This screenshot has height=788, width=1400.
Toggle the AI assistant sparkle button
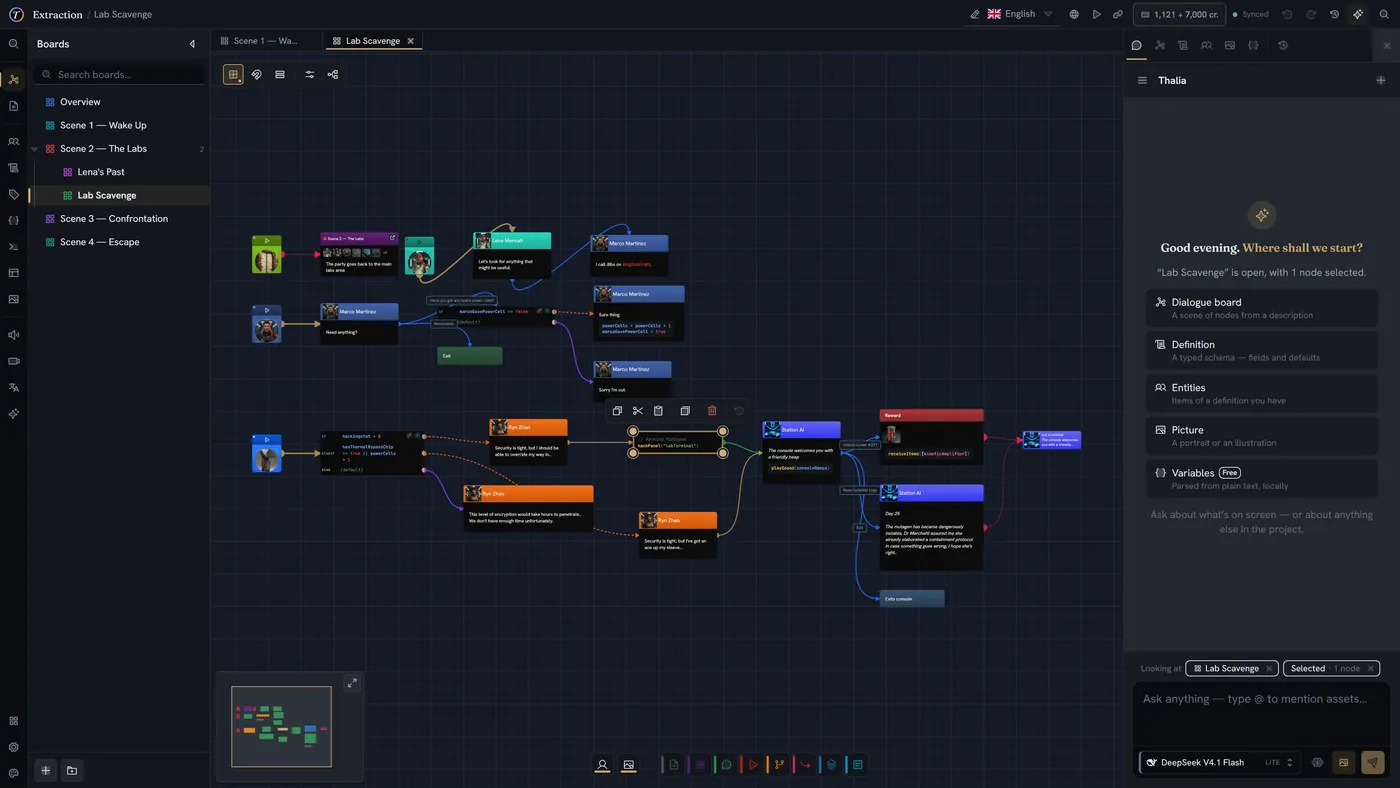point(1357,14)
